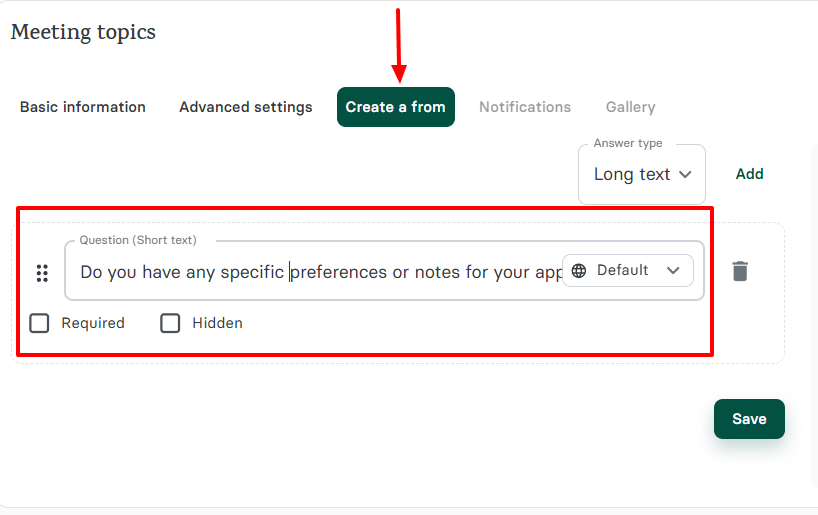The width and height of the screenshot is (818, 515).
Task: Switch to the Basic information tab
Action: tap(83, 107)
